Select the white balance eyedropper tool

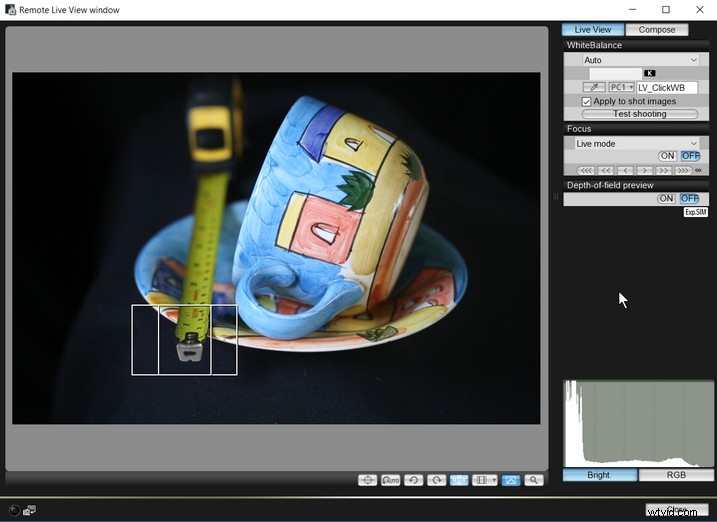[594, 87]
